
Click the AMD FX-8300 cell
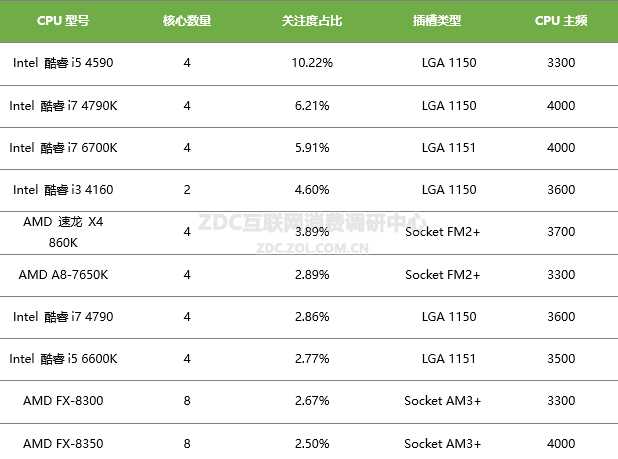coord(63,401)
